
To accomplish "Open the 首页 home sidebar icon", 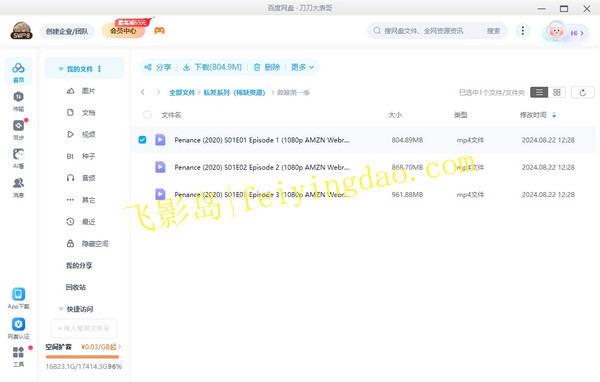I will [x=18, y=72].
